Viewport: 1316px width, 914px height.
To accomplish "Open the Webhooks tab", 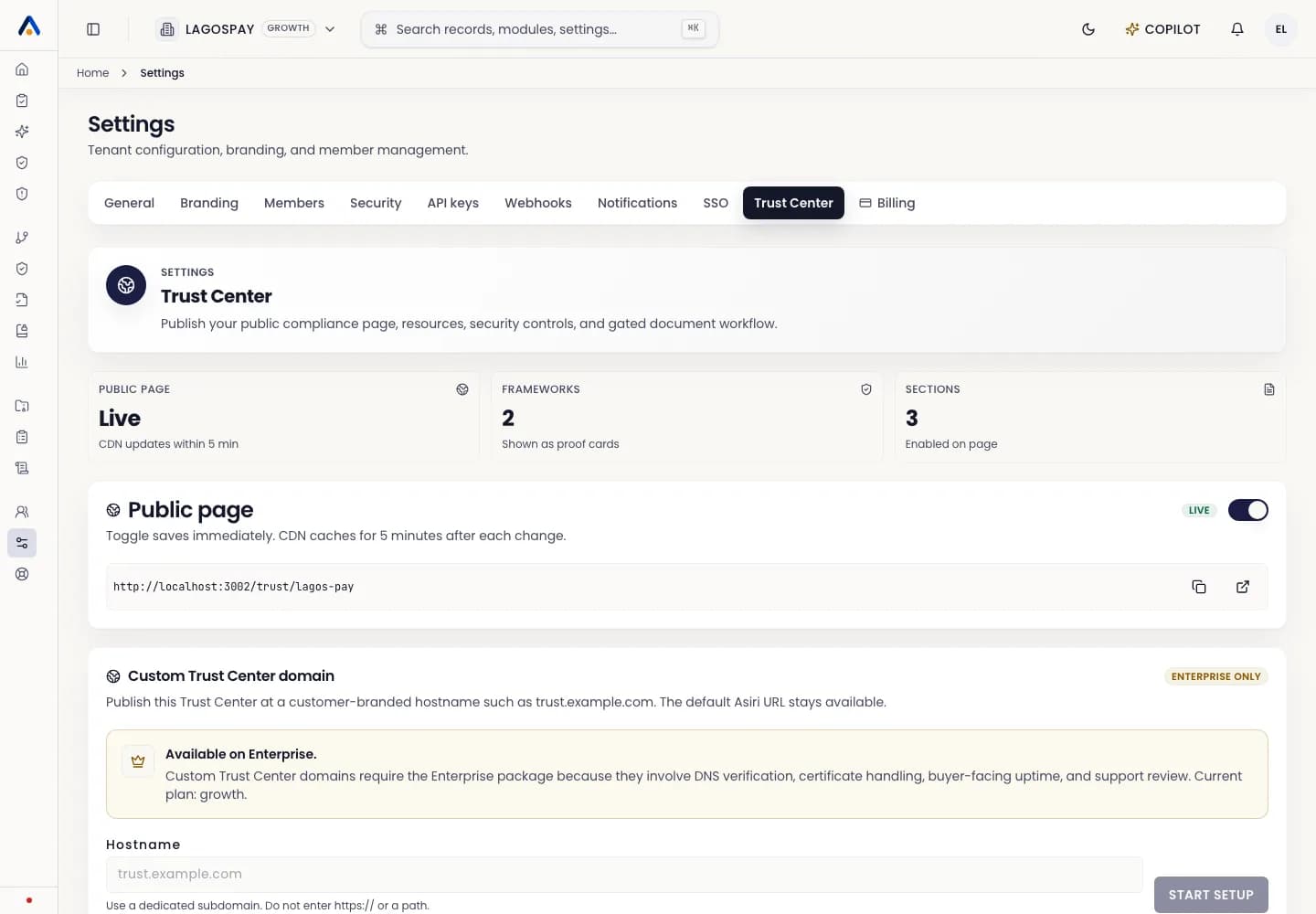I will (538, 203).
